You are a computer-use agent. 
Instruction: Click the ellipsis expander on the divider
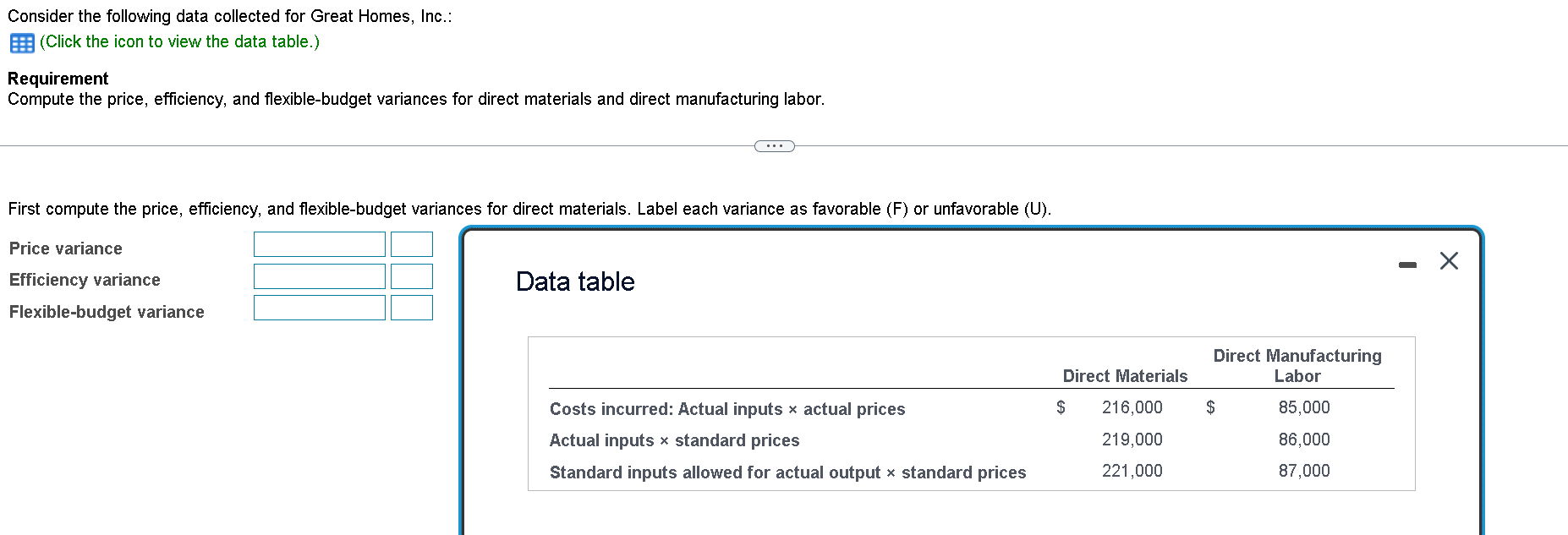point(773,145)
